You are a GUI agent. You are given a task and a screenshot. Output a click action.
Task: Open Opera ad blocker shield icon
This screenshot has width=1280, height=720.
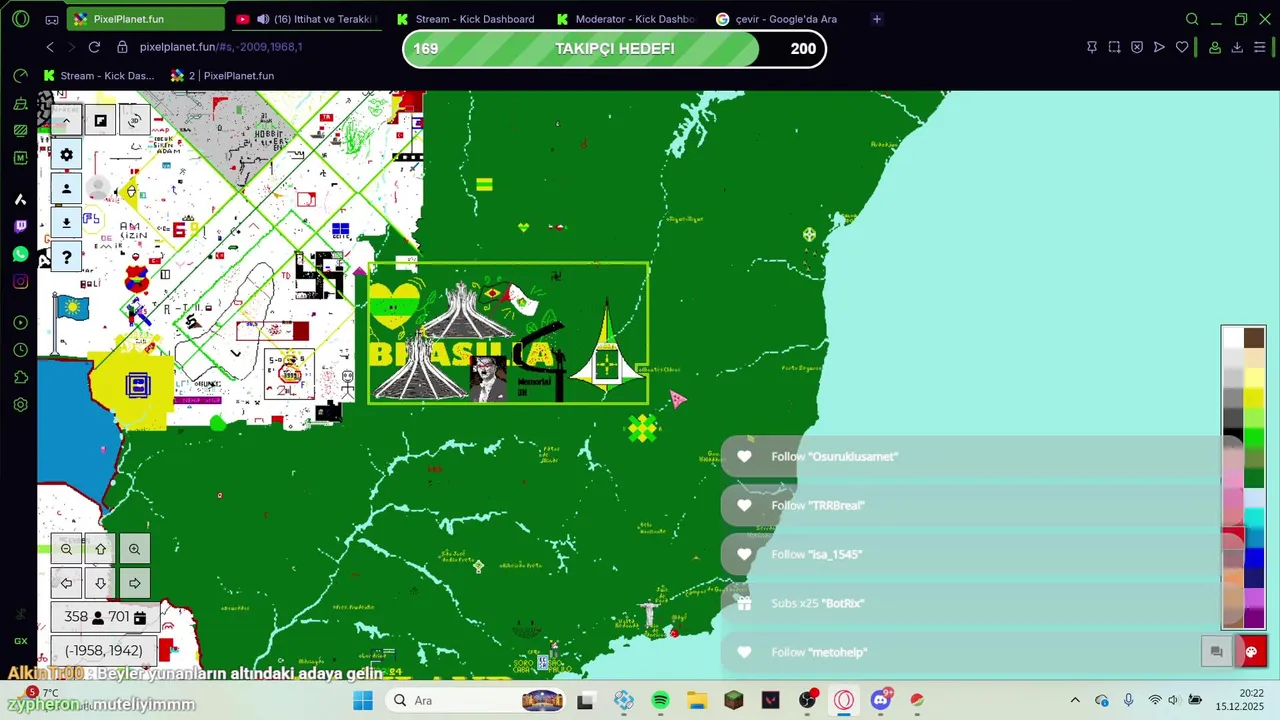pos(1137,47)
